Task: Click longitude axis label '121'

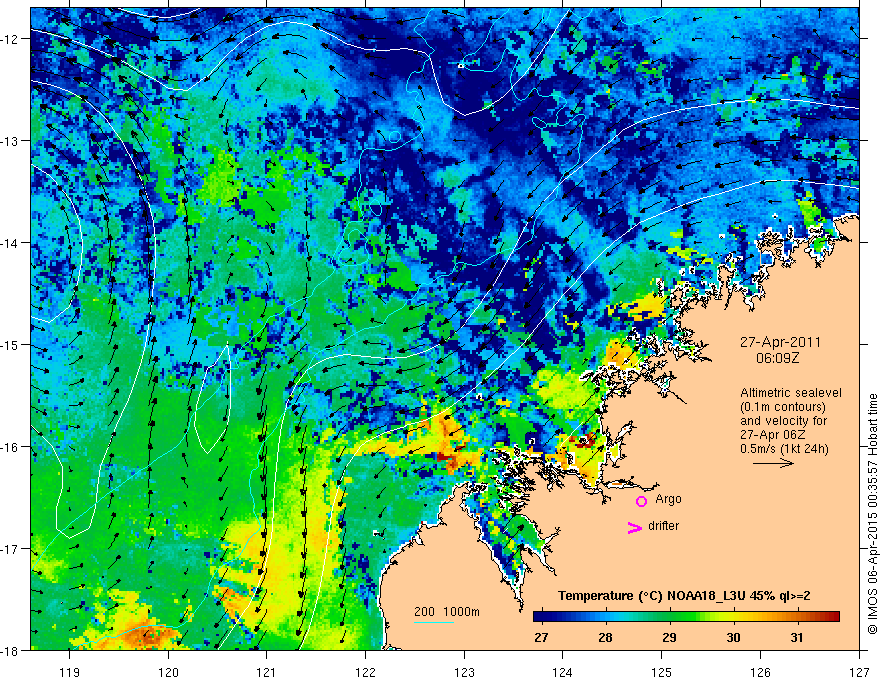Action: [267, 672]
